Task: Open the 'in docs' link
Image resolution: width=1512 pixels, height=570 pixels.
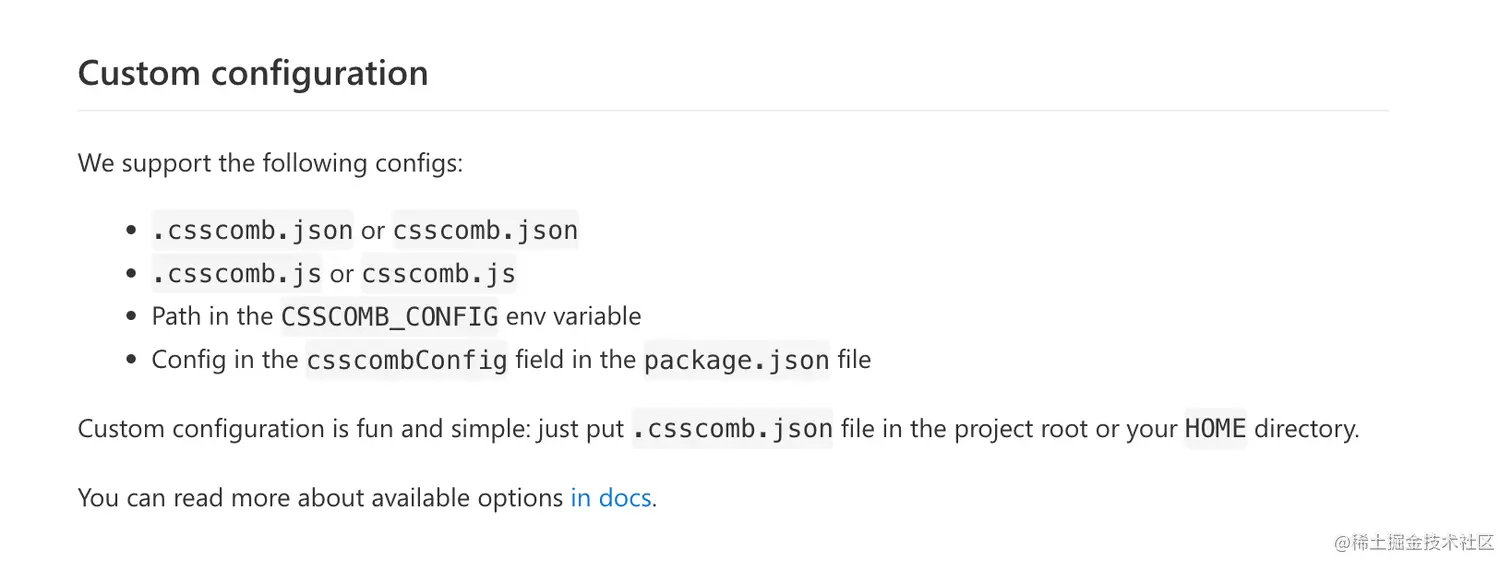Action: (611, 497)
